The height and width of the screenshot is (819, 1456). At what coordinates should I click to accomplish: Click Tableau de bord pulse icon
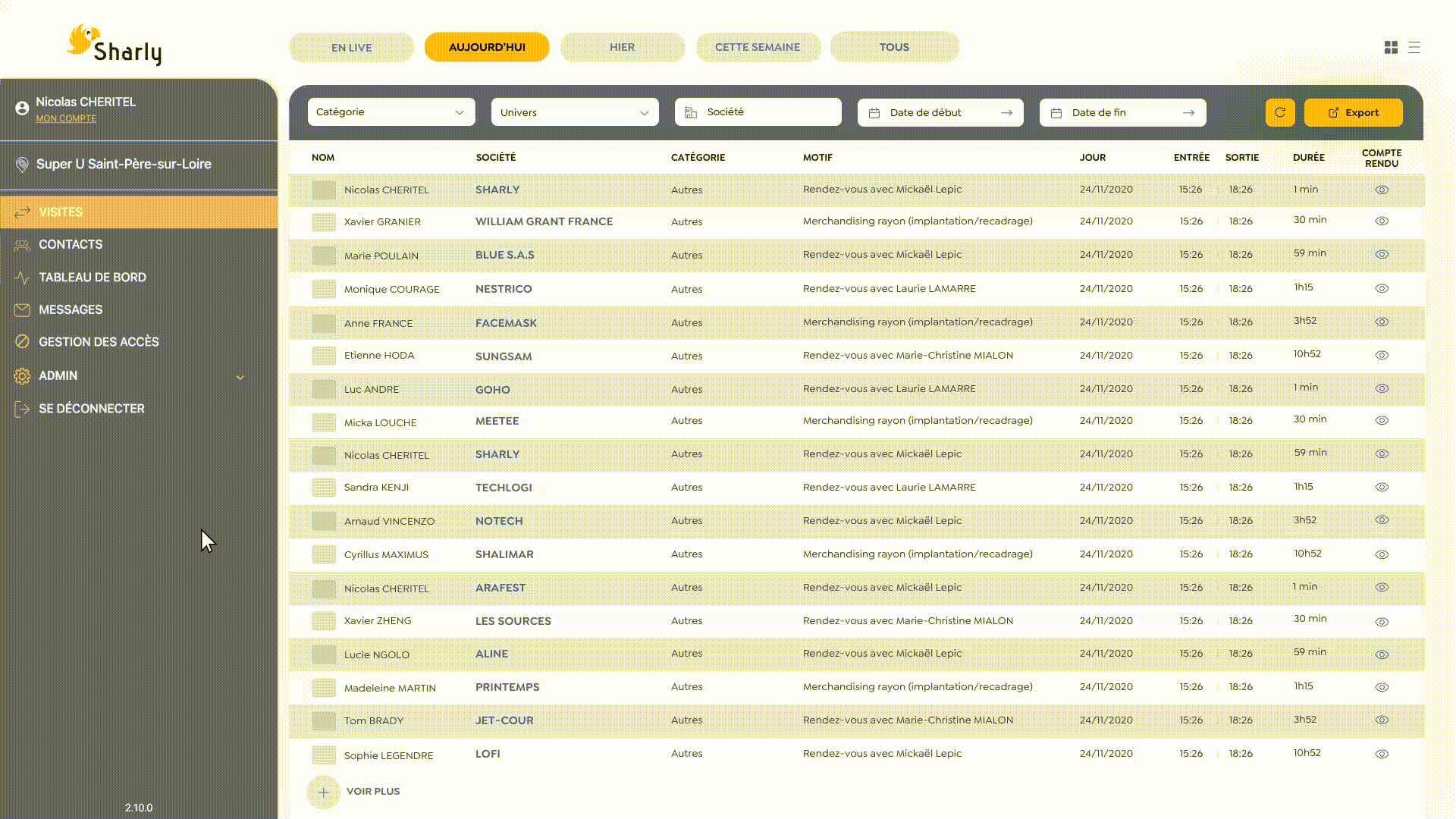pyautogui.click(x=22, y=278)
